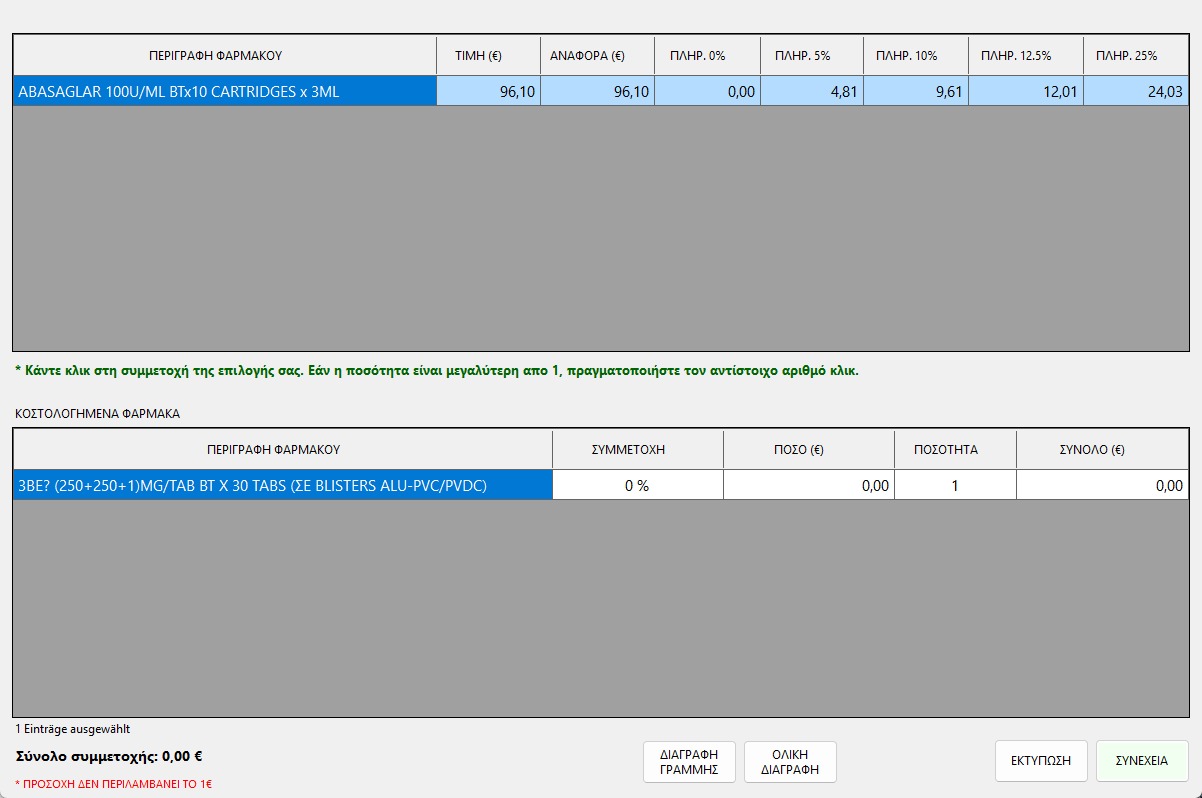Image resolution: width=1202 pixels, height=798 pixels.
Task: Click the 96,10 value under ΑΝΑΦΟΡΑ (€)
Action: 598,91
